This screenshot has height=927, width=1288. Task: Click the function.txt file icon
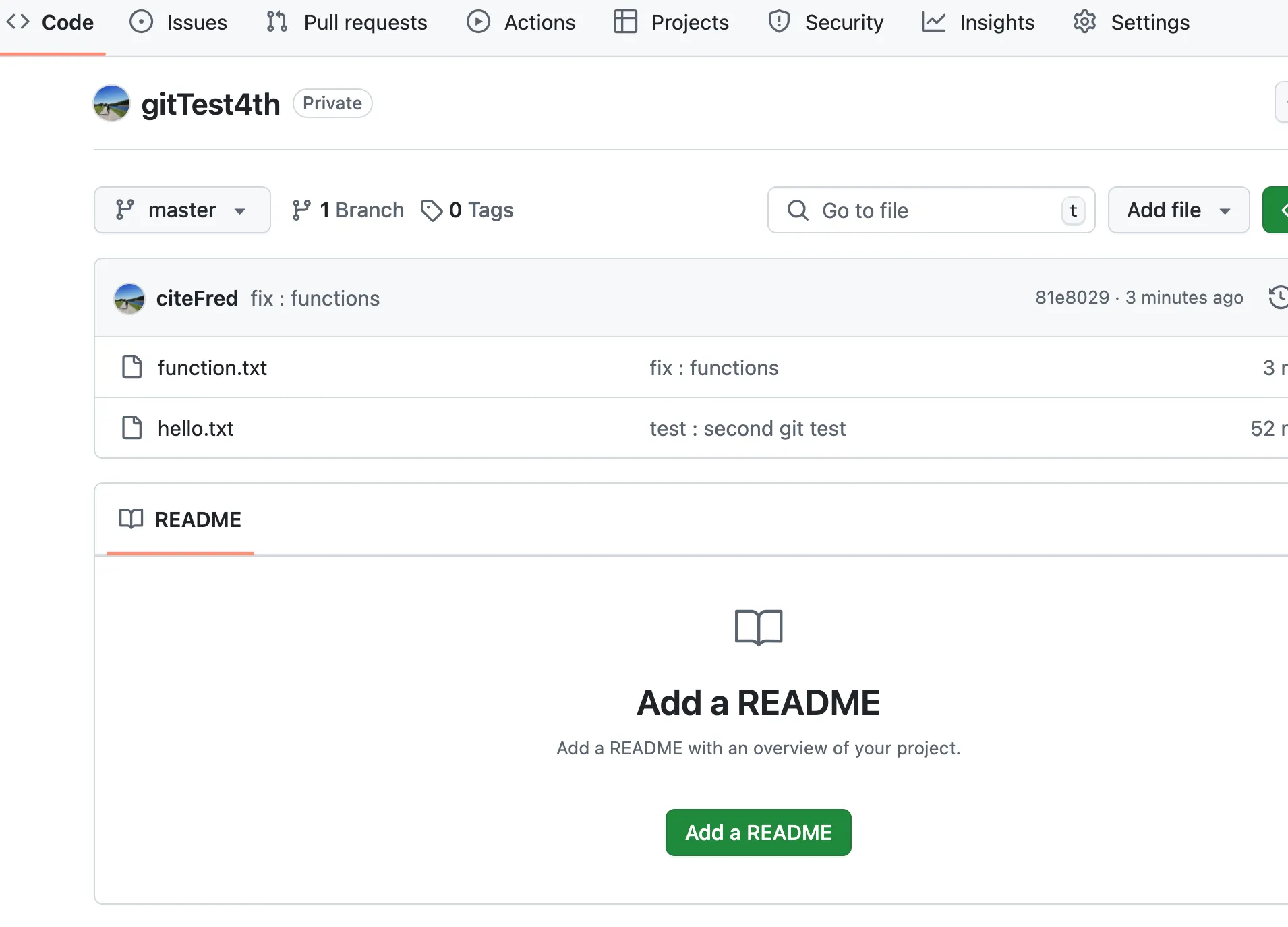pyautogui.click(x=131, y=368)
